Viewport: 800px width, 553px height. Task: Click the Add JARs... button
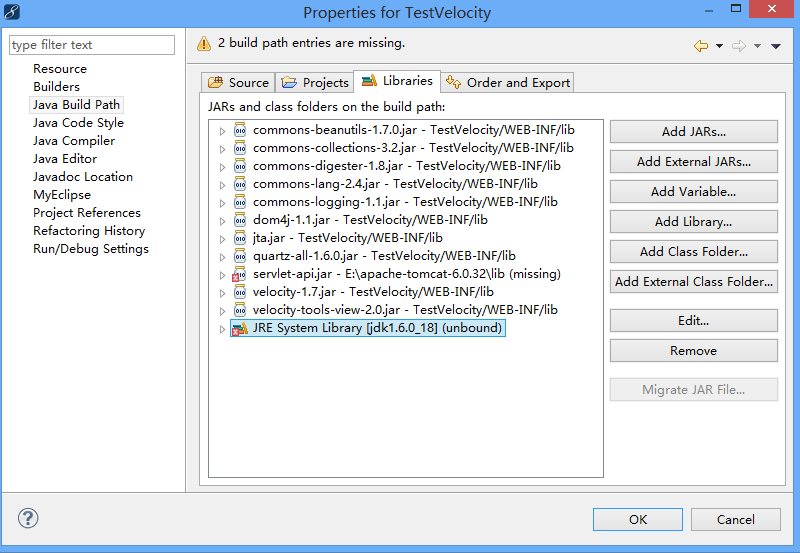[693, 132]
